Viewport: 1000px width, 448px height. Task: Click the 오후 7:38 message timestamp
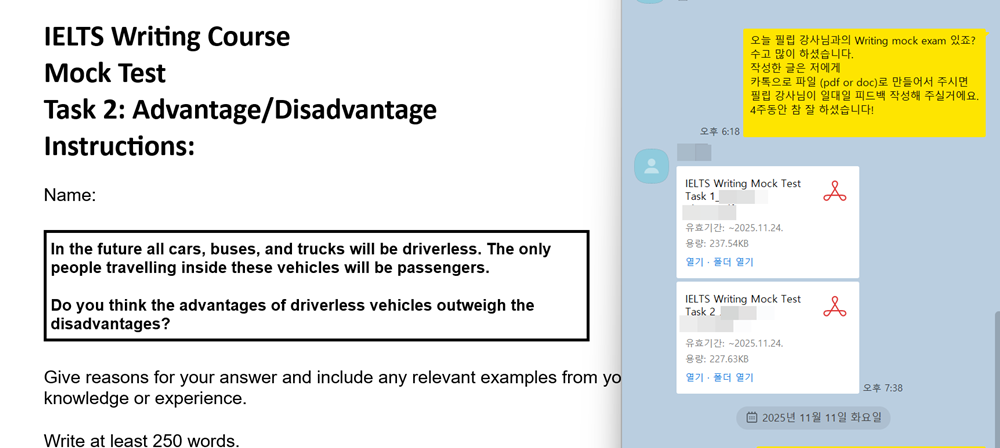(883, 388)
